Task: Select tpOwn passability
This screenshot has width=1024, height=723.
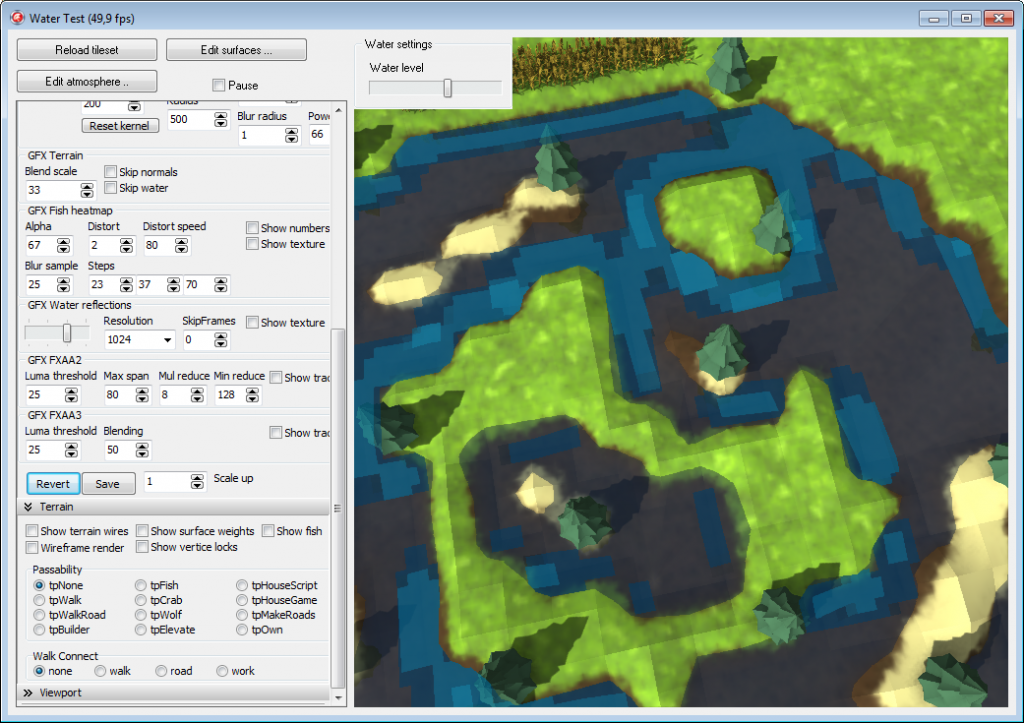Action: [x=242, y=630]
